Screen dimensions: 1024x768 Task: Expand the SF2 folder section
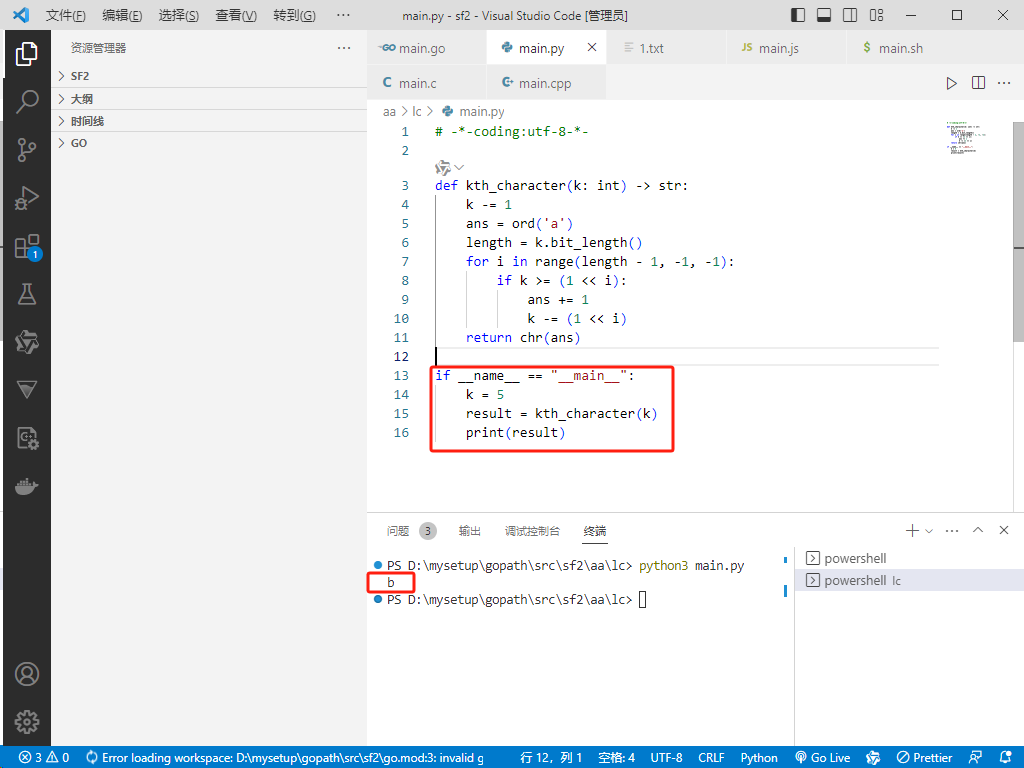tap(209, 76)
